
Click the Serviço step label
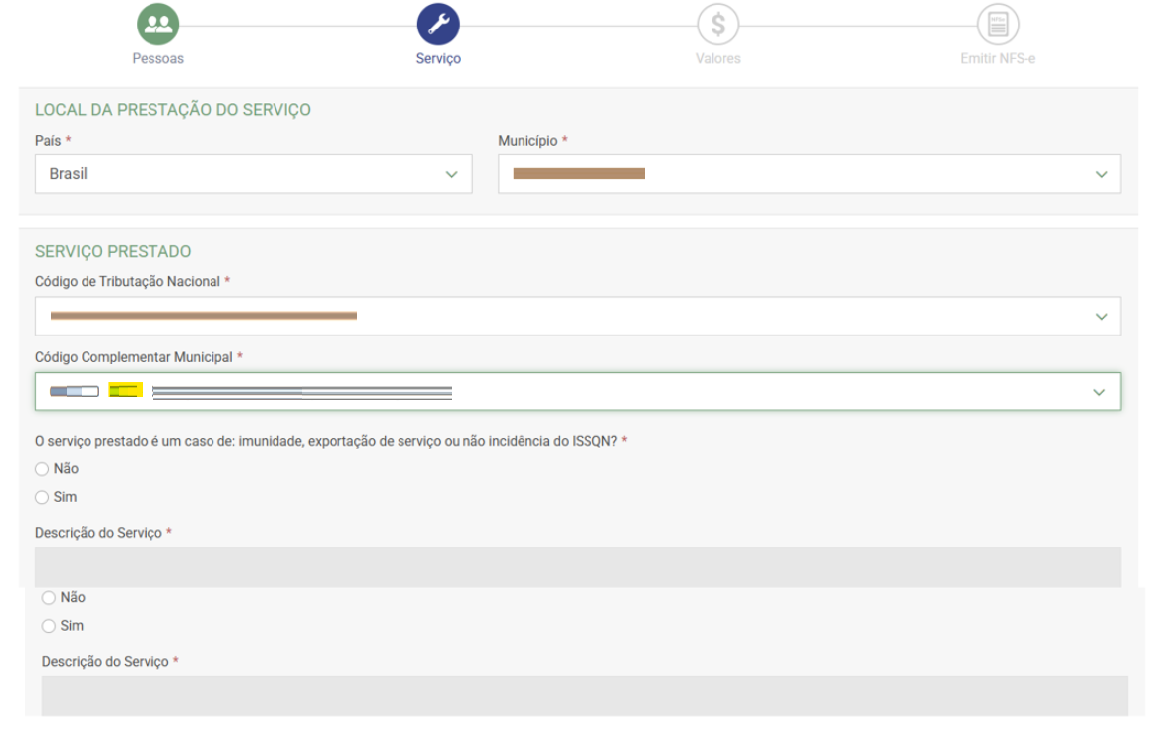[438, 59]
